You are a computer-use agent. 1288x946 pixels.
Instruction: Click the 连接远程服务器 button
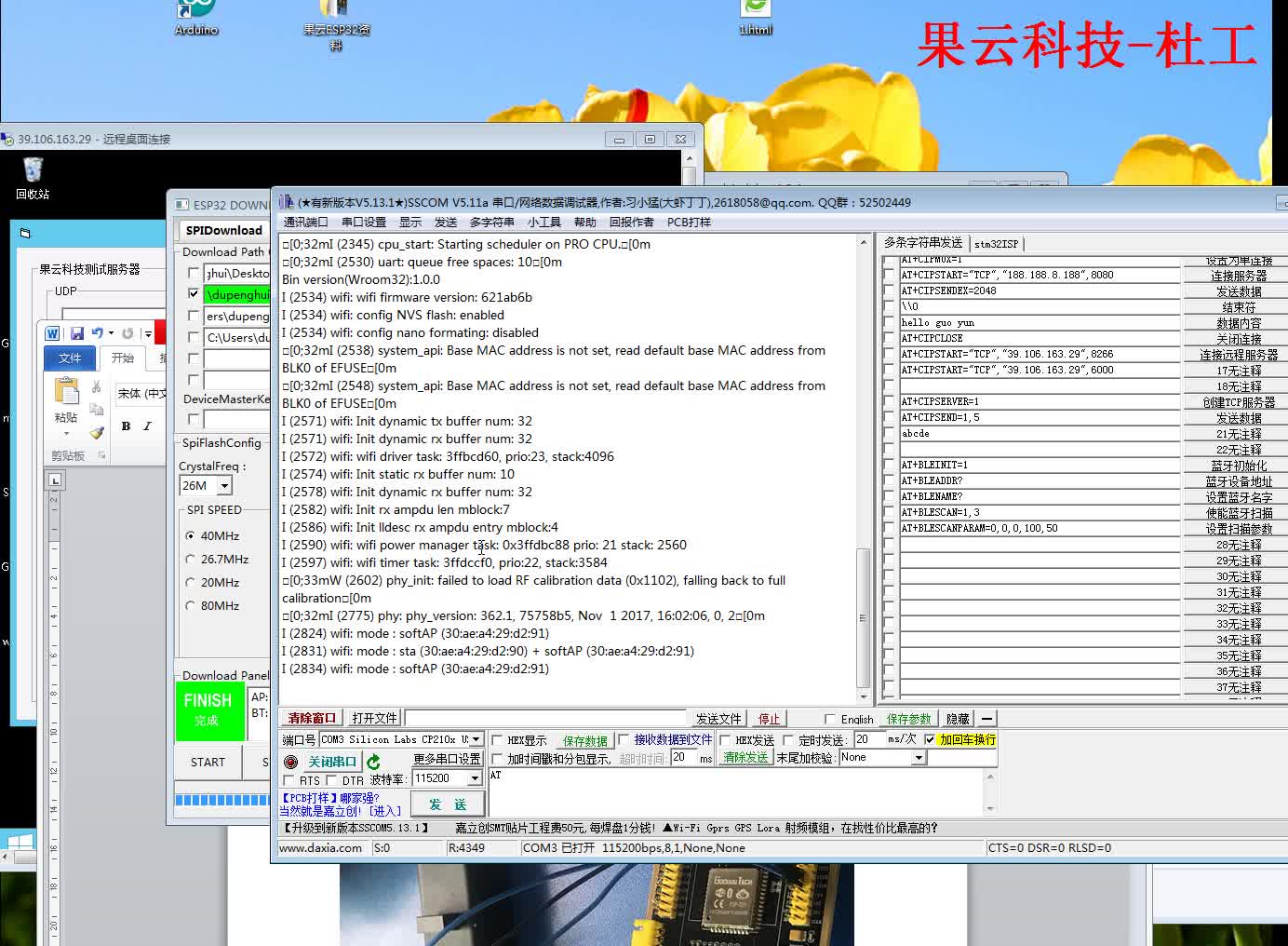click(1238, 355)
